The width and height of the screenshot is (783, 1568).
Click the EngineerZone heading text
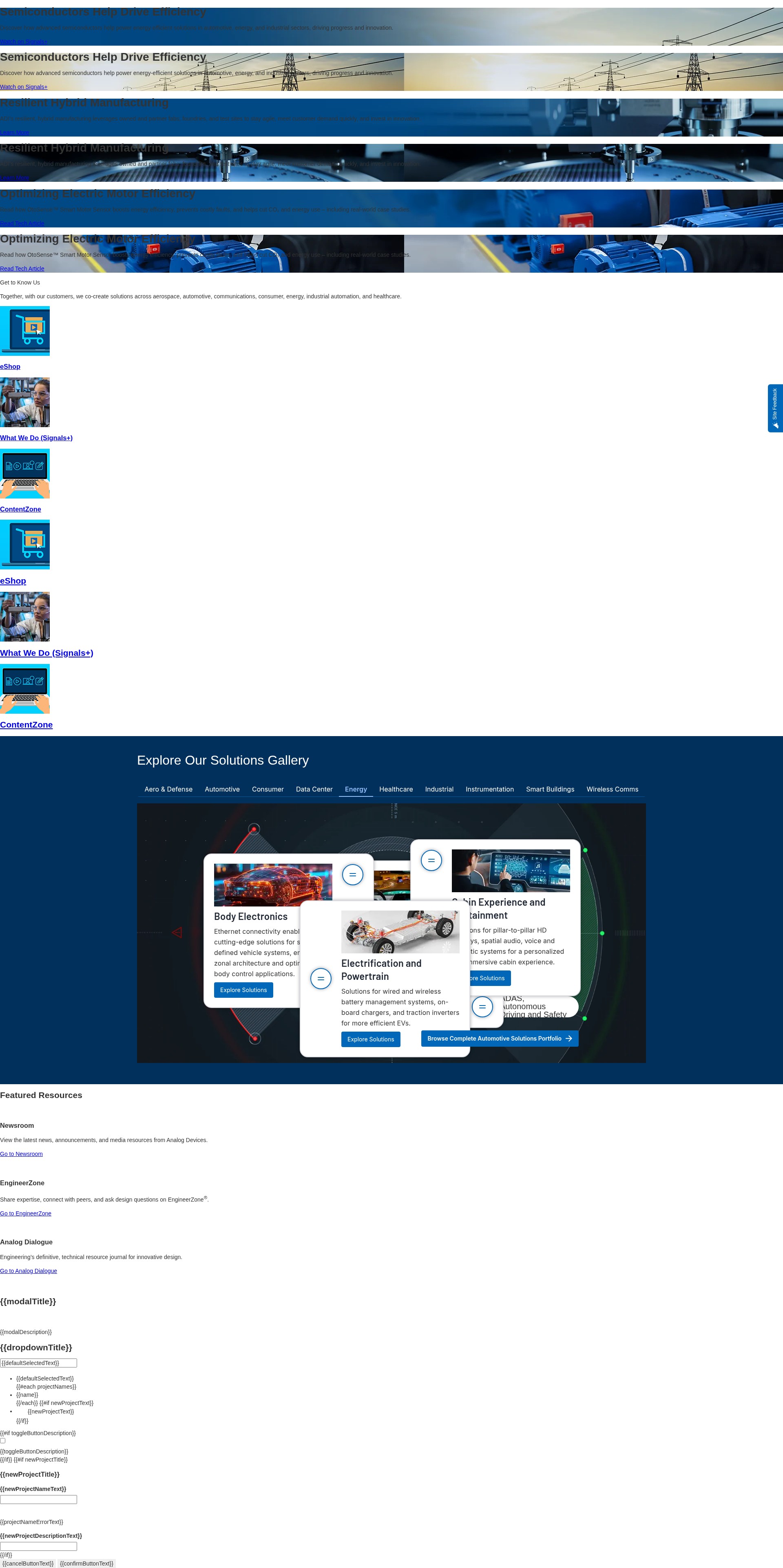point(22,1183)
